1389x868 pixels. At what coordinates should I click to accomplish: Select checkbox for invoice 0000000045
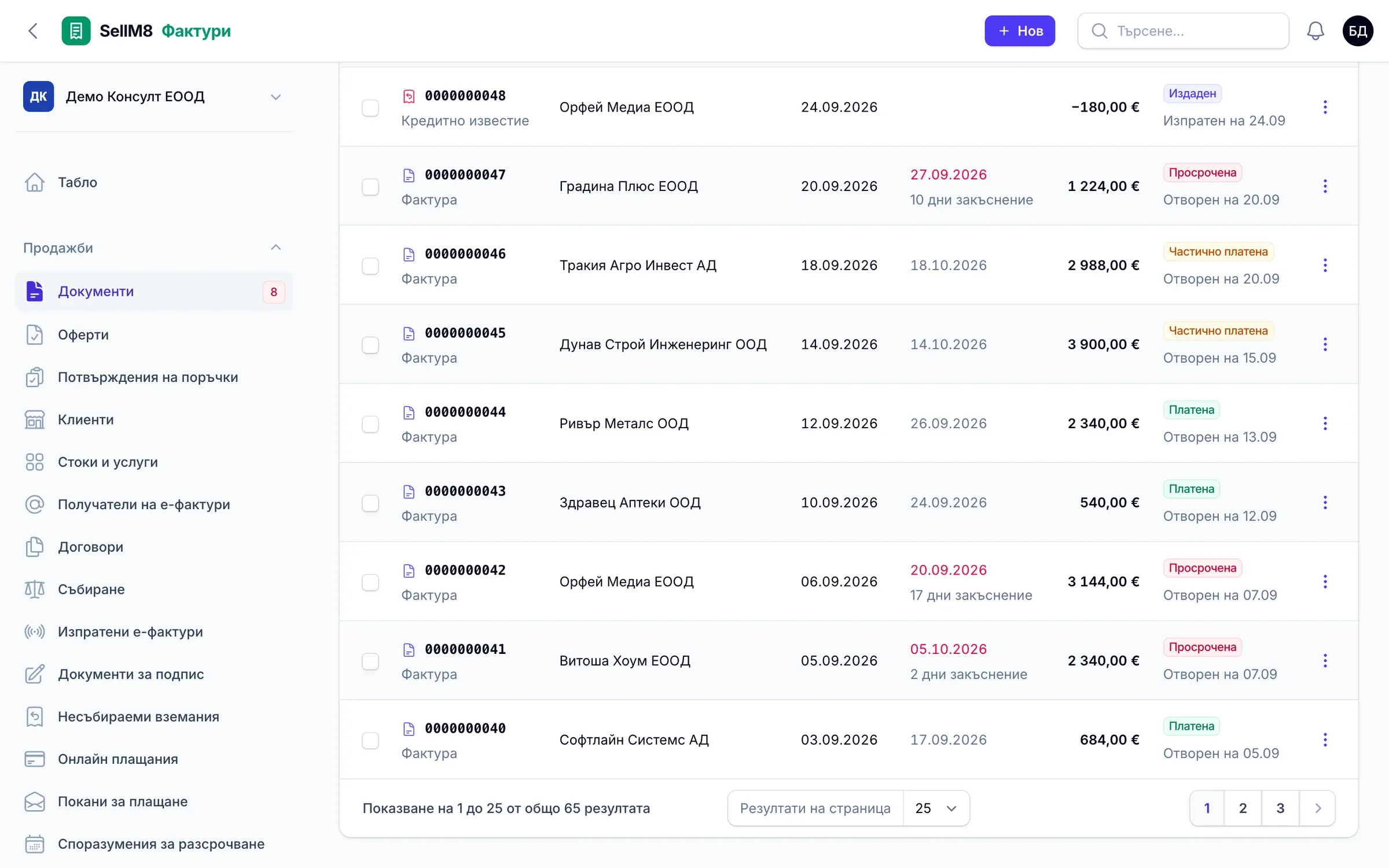370,345
